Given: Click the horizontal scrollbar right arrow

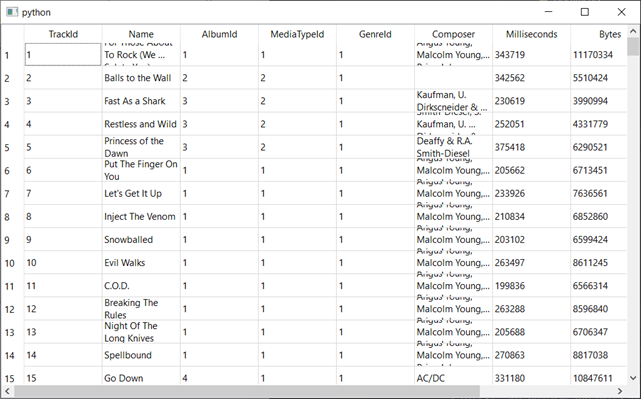Looking at the screenshot, I should (620, 391).
